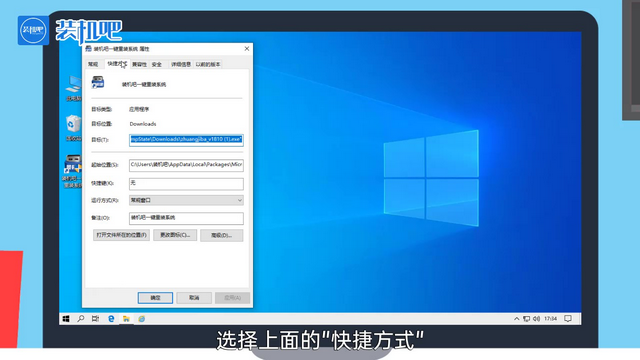The width and height of the screenshot is (640, 360).
Task: Expand the 运行方式 dropdown
Action: pyautogui.click(x=186, y=200)
